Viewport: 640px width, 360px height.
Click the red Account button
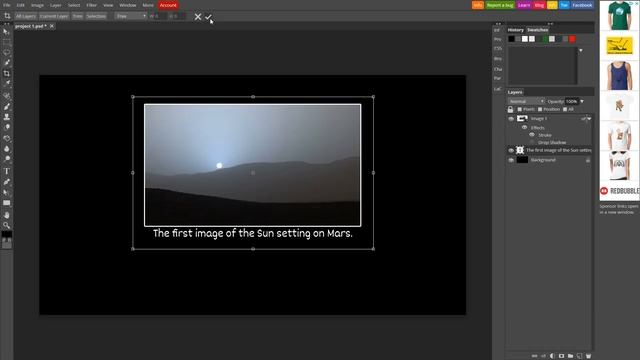(168, 5)
